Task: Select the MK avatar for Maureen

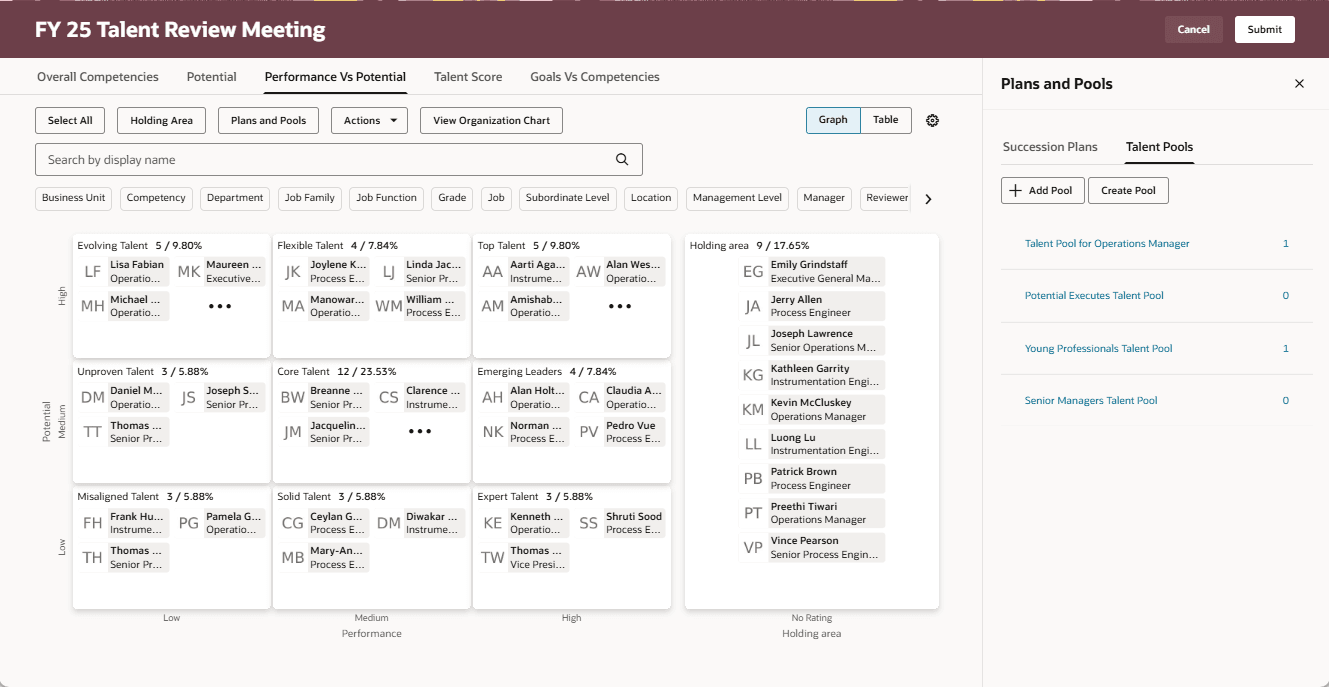Action: click(x=189, y=272)
